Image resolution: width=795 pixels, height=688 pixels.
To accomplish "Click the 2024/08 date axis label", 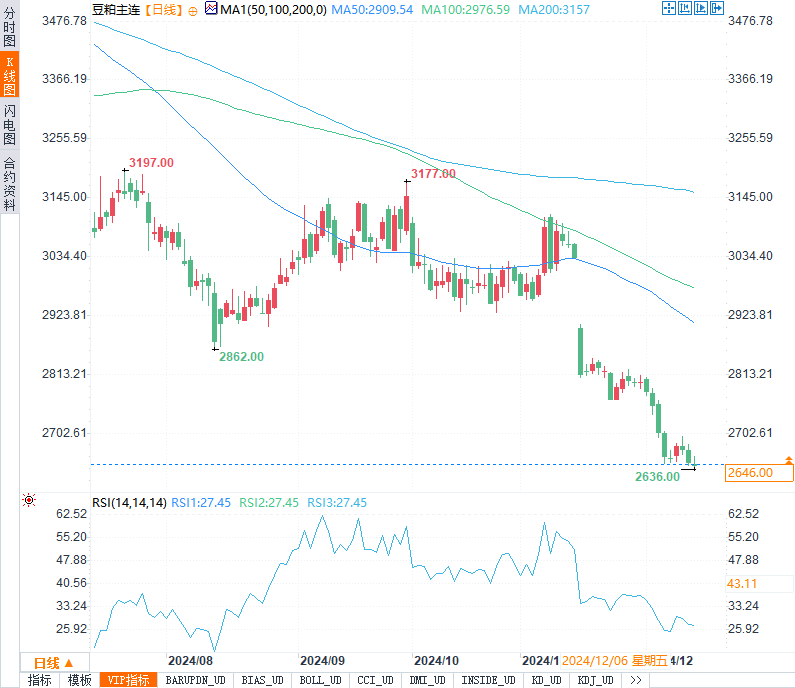I will 190,661.
